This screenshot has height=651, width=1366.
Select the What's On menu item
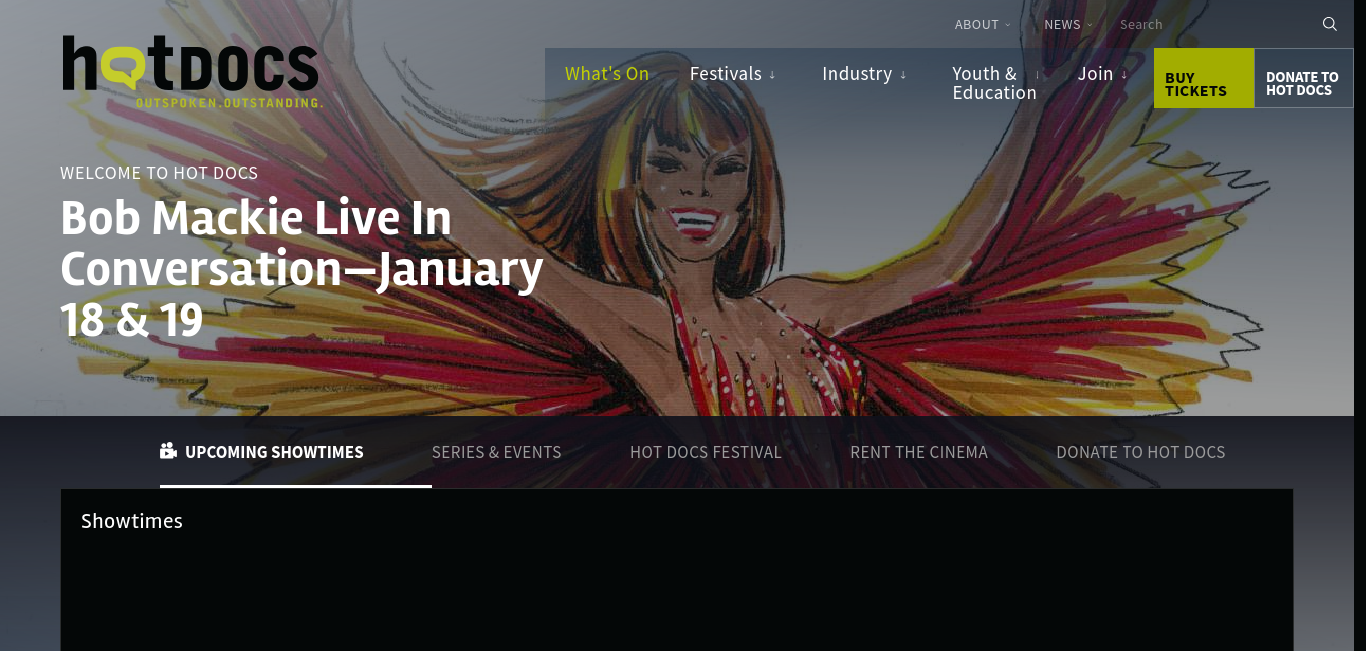pyautogui.click(x=607, y=74)
